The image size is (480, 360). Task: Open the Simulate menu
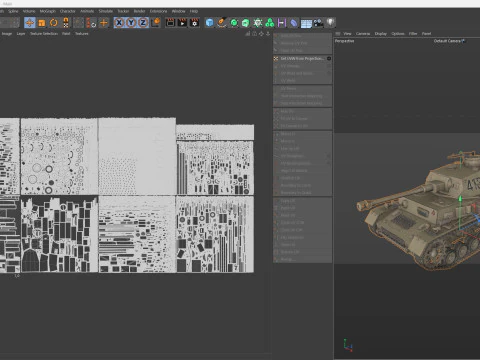tap(106, 11)
